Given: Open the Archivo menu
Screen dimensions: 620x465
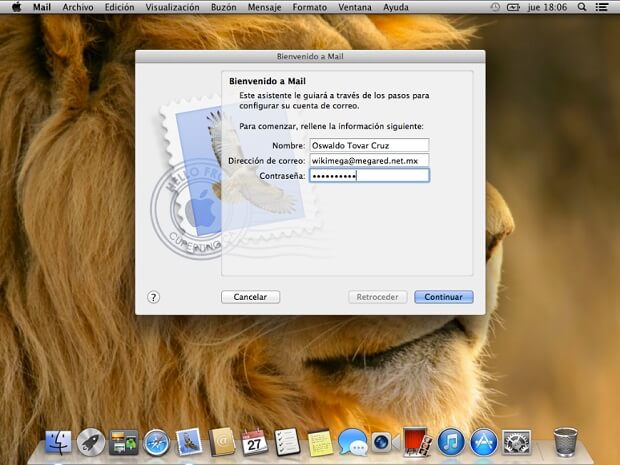Looking at the screenshot, I should (x=78, y=7).
